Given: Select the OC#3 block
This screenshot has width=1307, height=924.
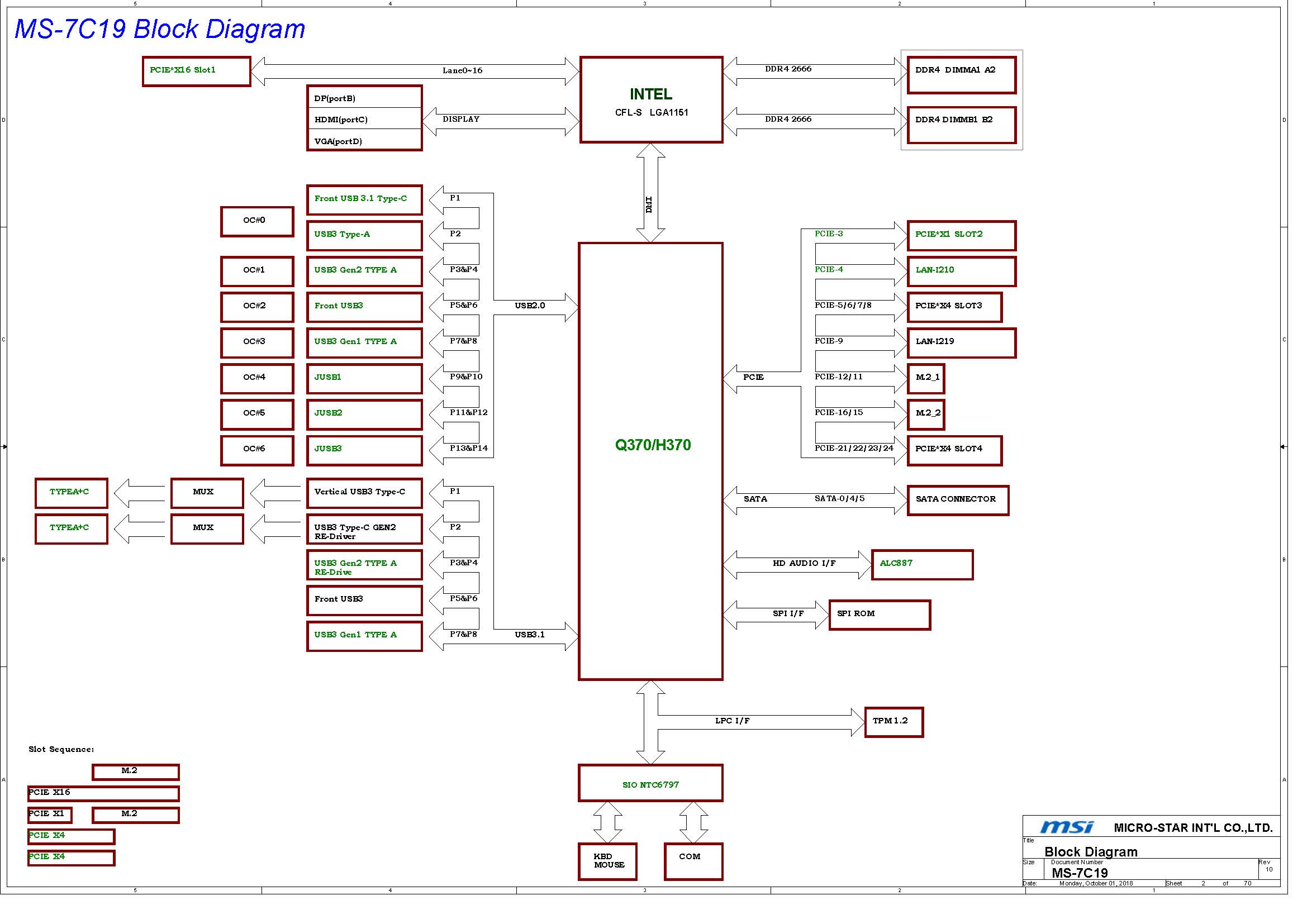Looking at the screenshot, I should tap(257, 343).
